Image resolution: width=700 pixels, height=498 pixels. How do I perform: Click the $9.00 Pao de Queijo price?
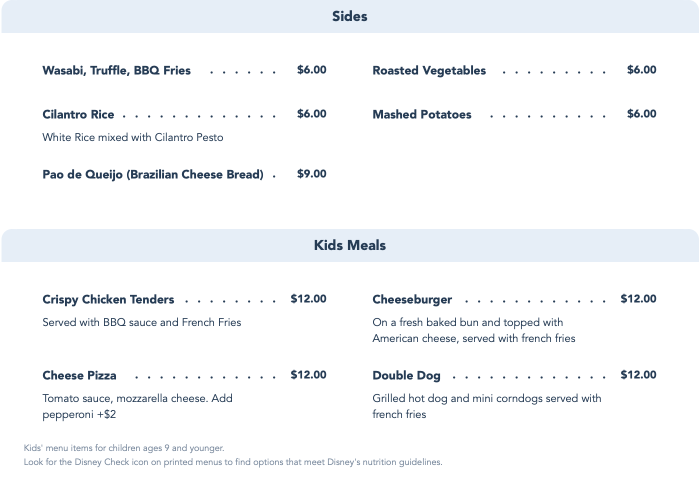point(311,174)
